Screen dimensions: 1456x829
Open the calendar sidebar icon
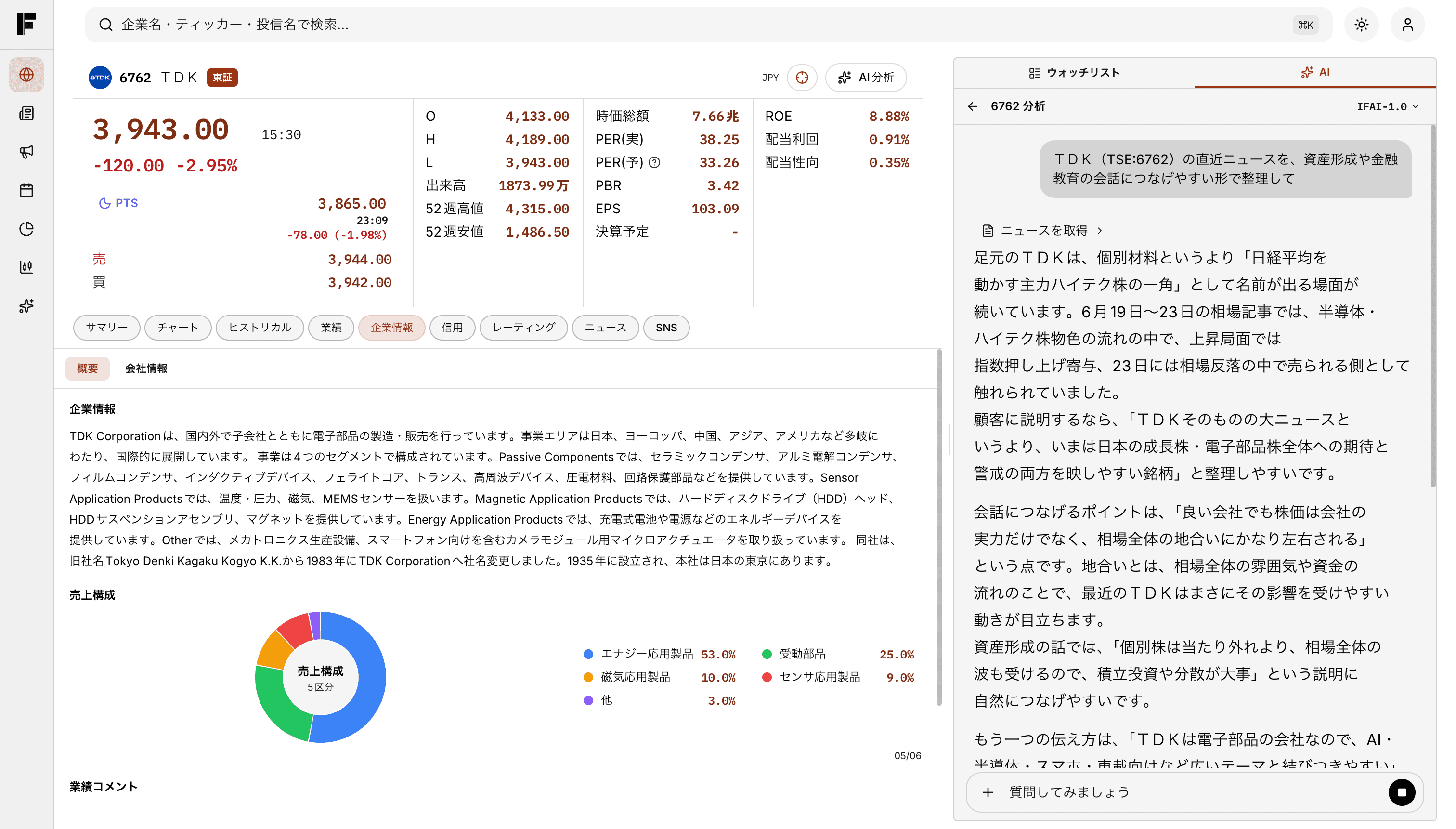[26, 190]
